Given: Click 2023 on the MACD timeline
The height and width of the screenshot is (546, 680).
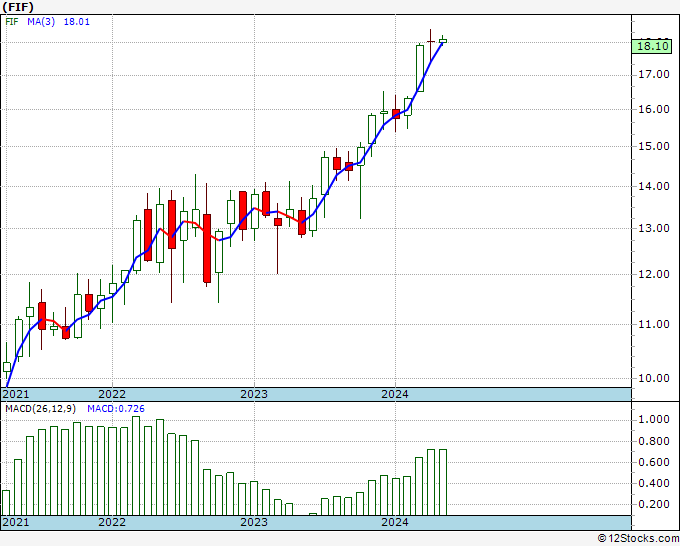Looking at the screenshot, I should point(254,522).
